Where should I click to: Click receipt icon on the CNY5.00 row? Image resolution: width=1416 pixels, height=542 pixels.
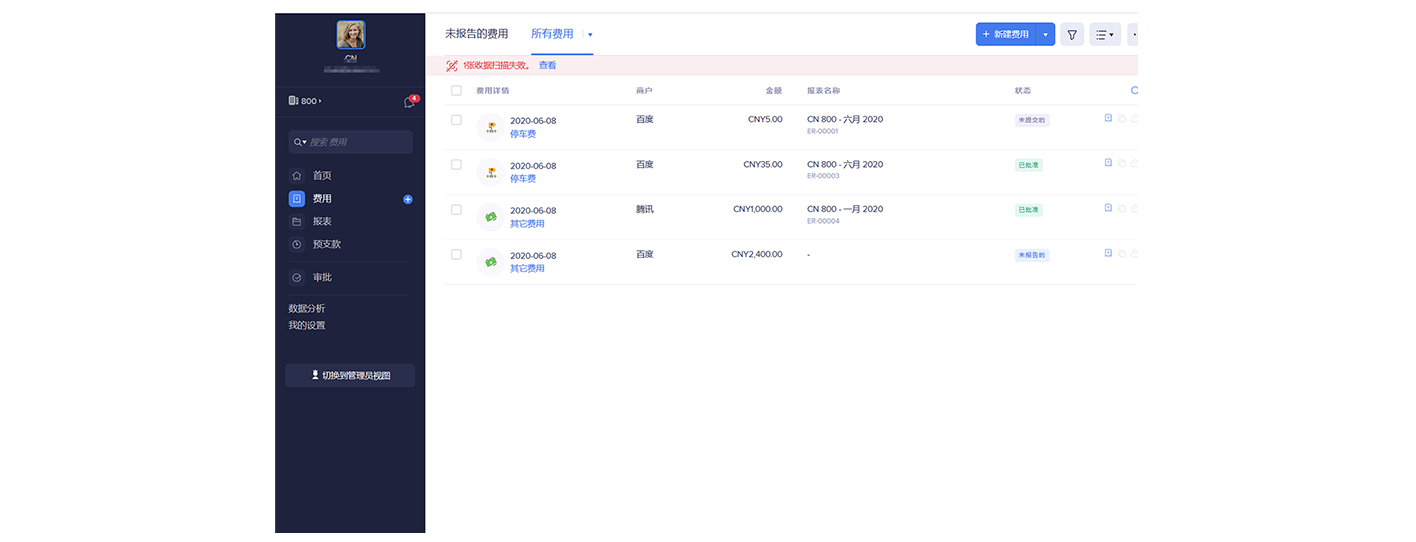pyautogui.click(x=1108, y=118)
